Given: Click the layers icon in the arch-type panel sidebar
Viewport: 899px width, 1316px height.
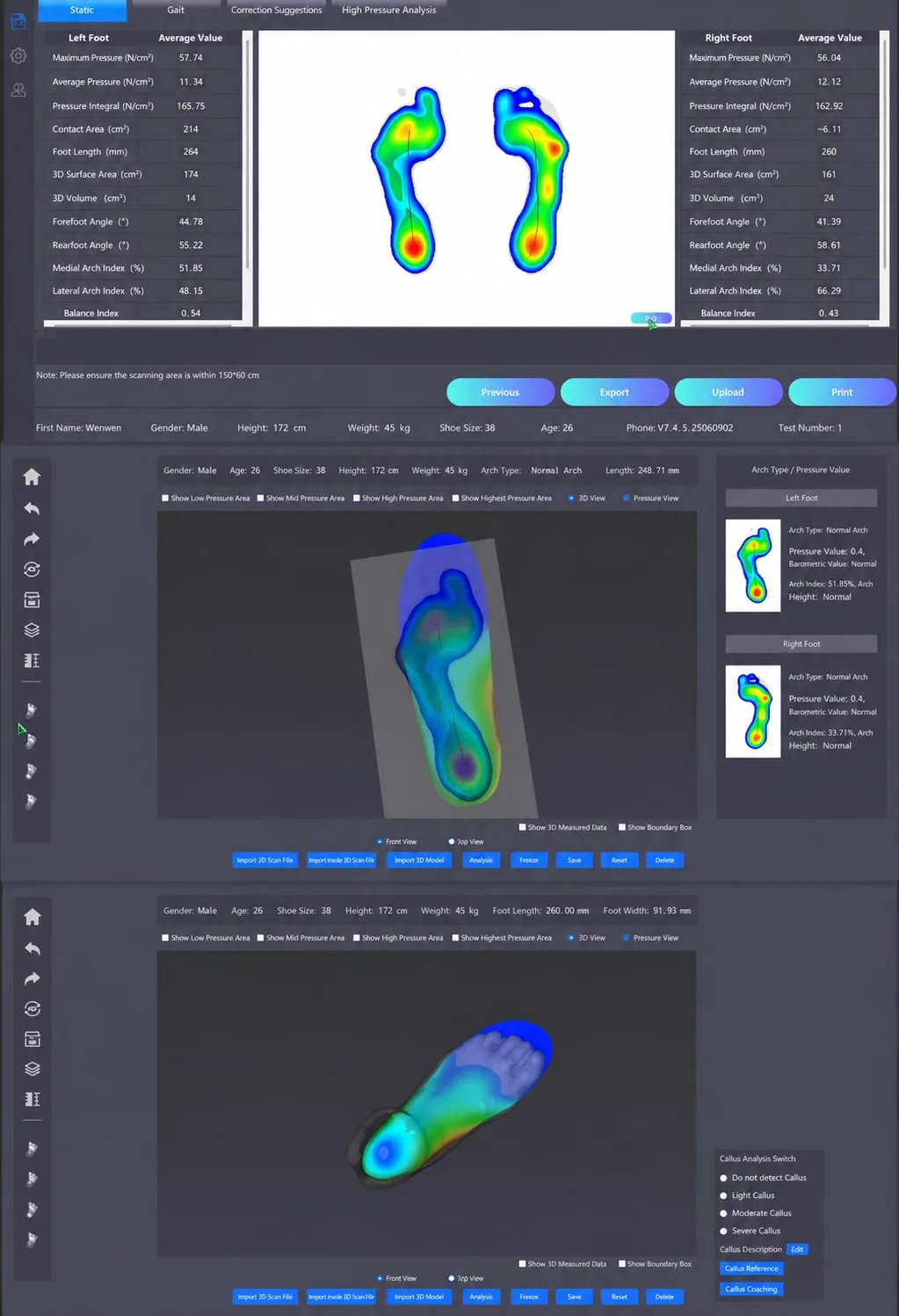Looking at the screenshot, I should 32,629.
